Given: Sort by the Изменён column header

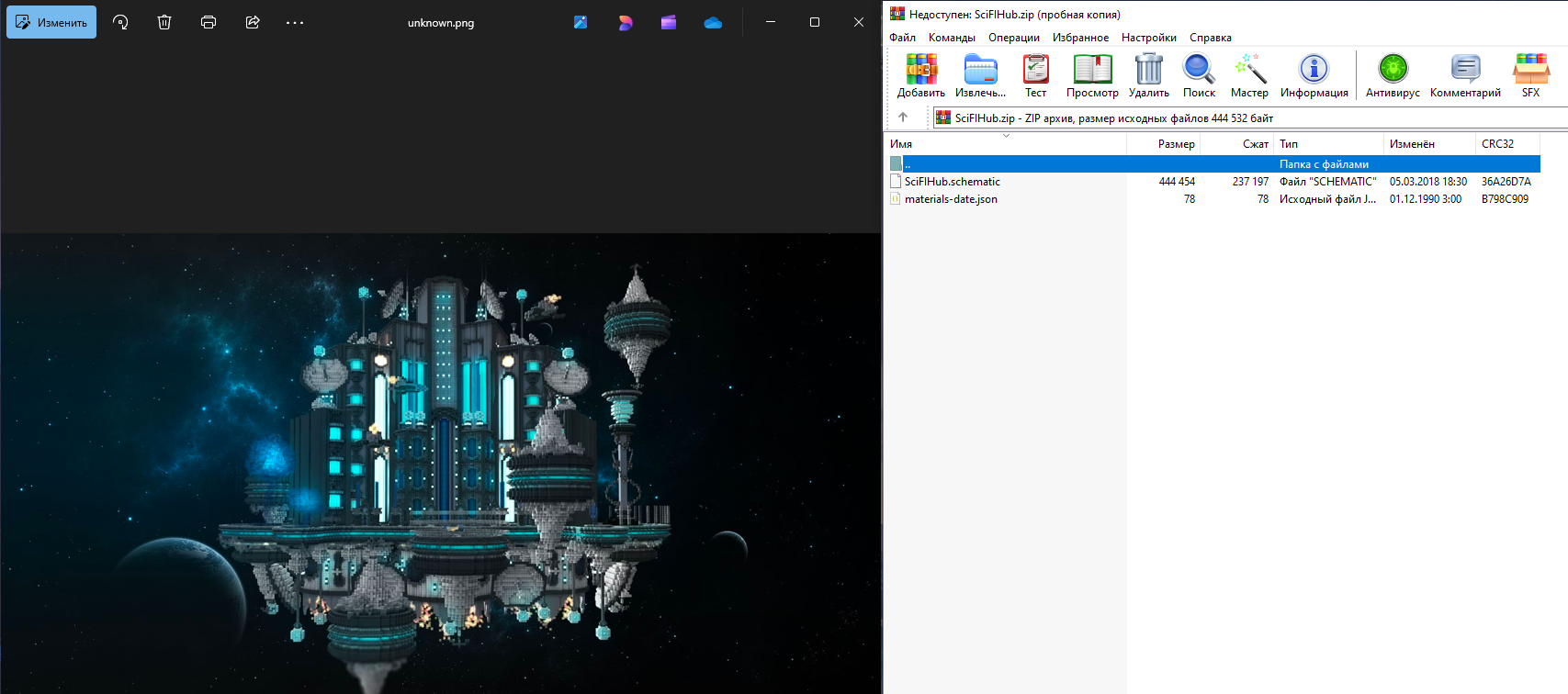Looking at the screenshot, I should coord(1430,144).
